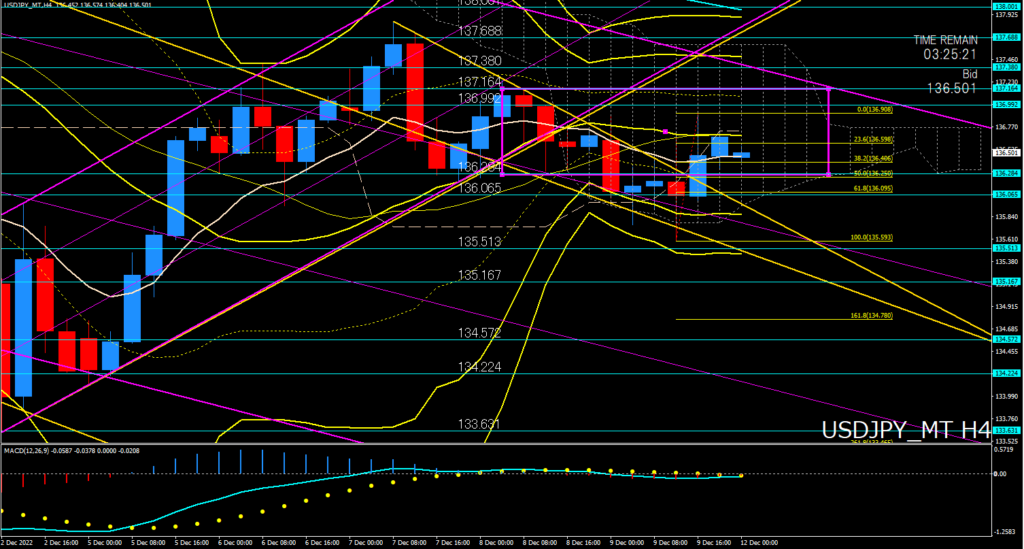
Task: Click the white 136.501 current-price axis tag
Action: (x=1006, y=153)
